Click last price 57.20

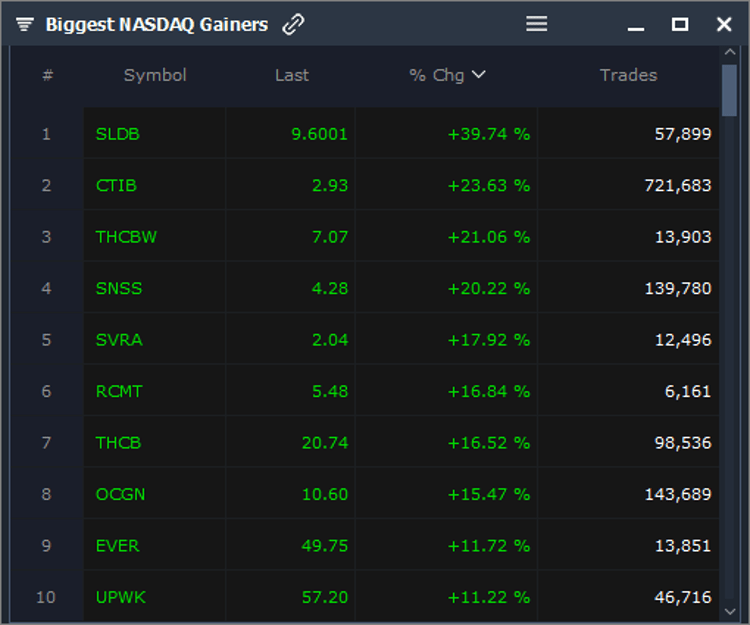pyautogui.click(x=325, y=597)
